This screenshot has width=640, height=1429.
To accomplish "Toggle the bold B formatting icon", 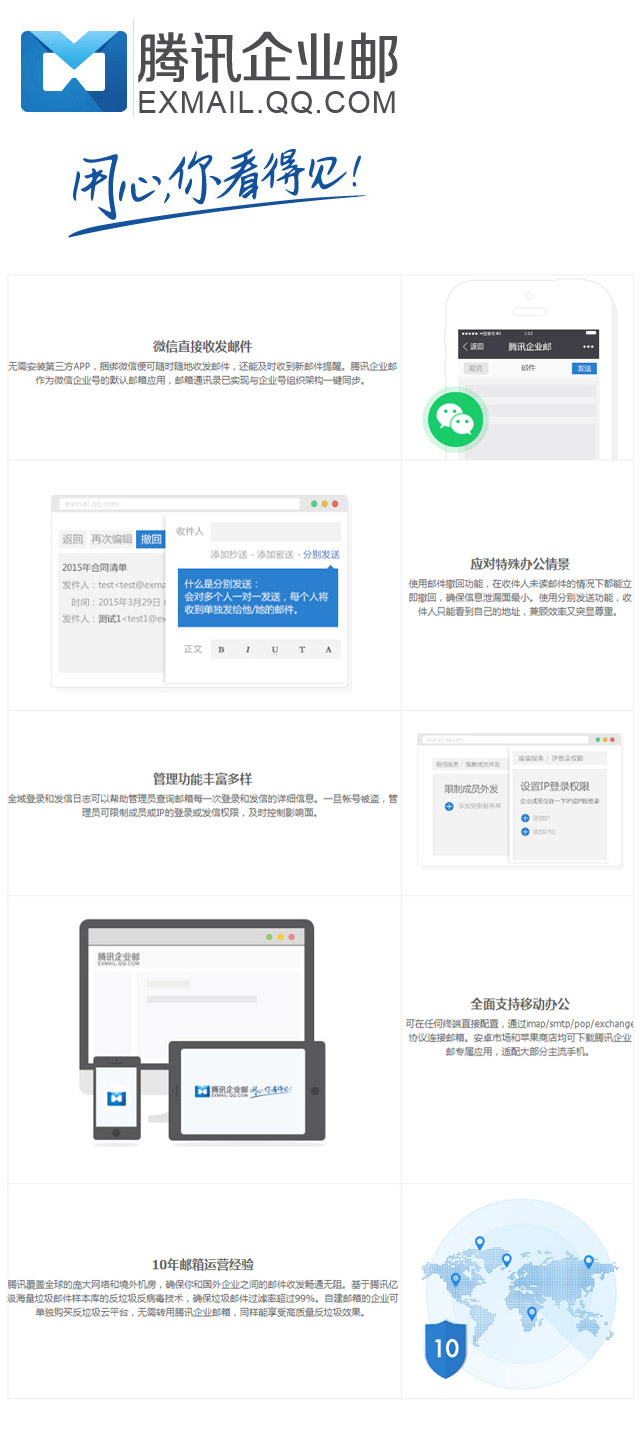I will pyautogui.click(x=221, y=649).
